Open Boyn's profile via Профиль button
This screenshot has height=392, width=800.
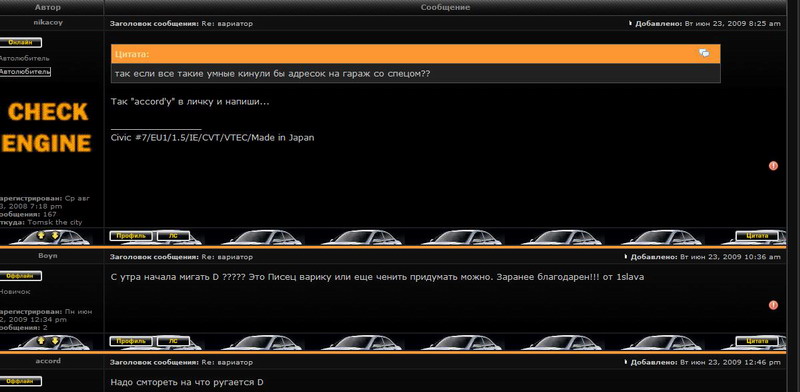pos(131,341)
